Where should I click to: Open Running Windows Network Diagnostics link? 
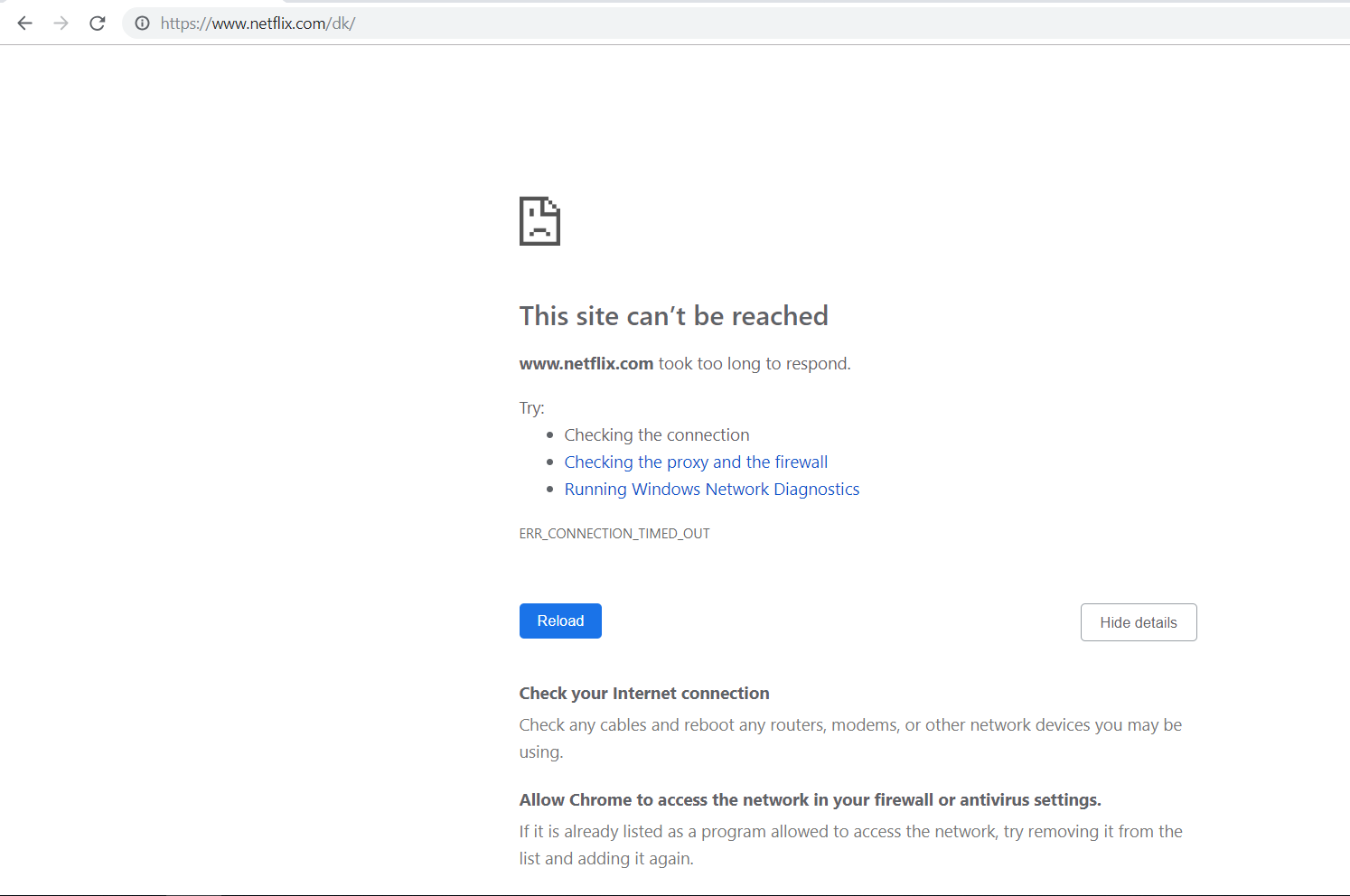tap(712, 490)
